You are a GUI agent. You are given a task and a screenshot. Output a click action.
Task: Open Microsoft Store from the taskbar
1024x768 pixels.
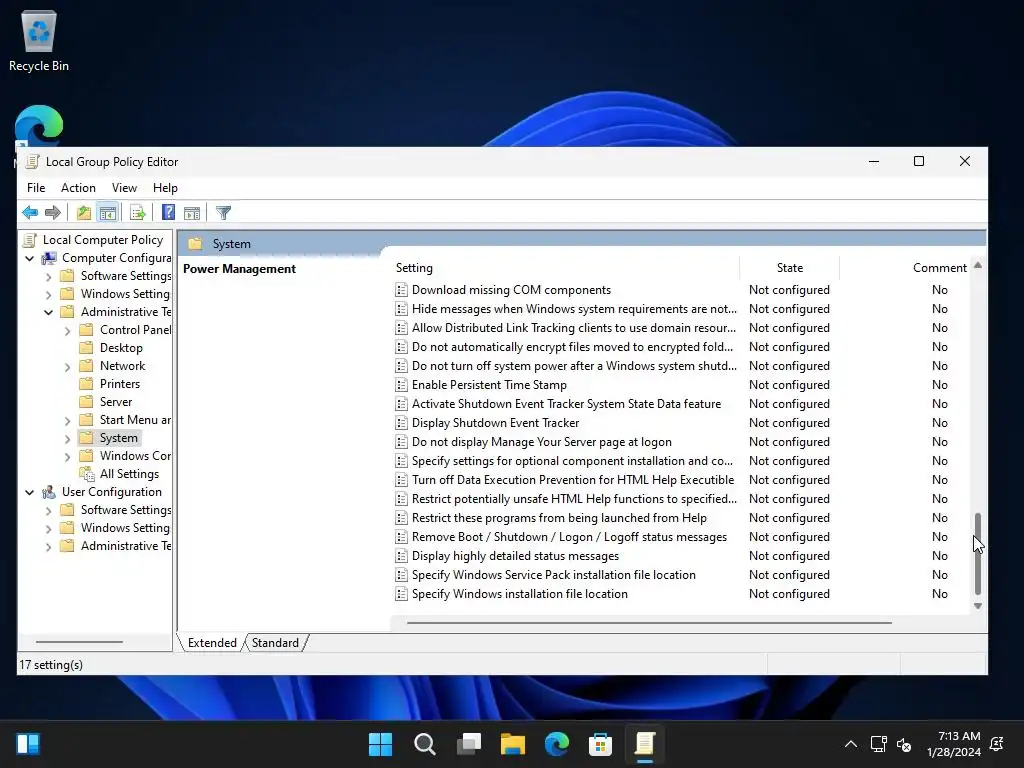coord(600,744)
